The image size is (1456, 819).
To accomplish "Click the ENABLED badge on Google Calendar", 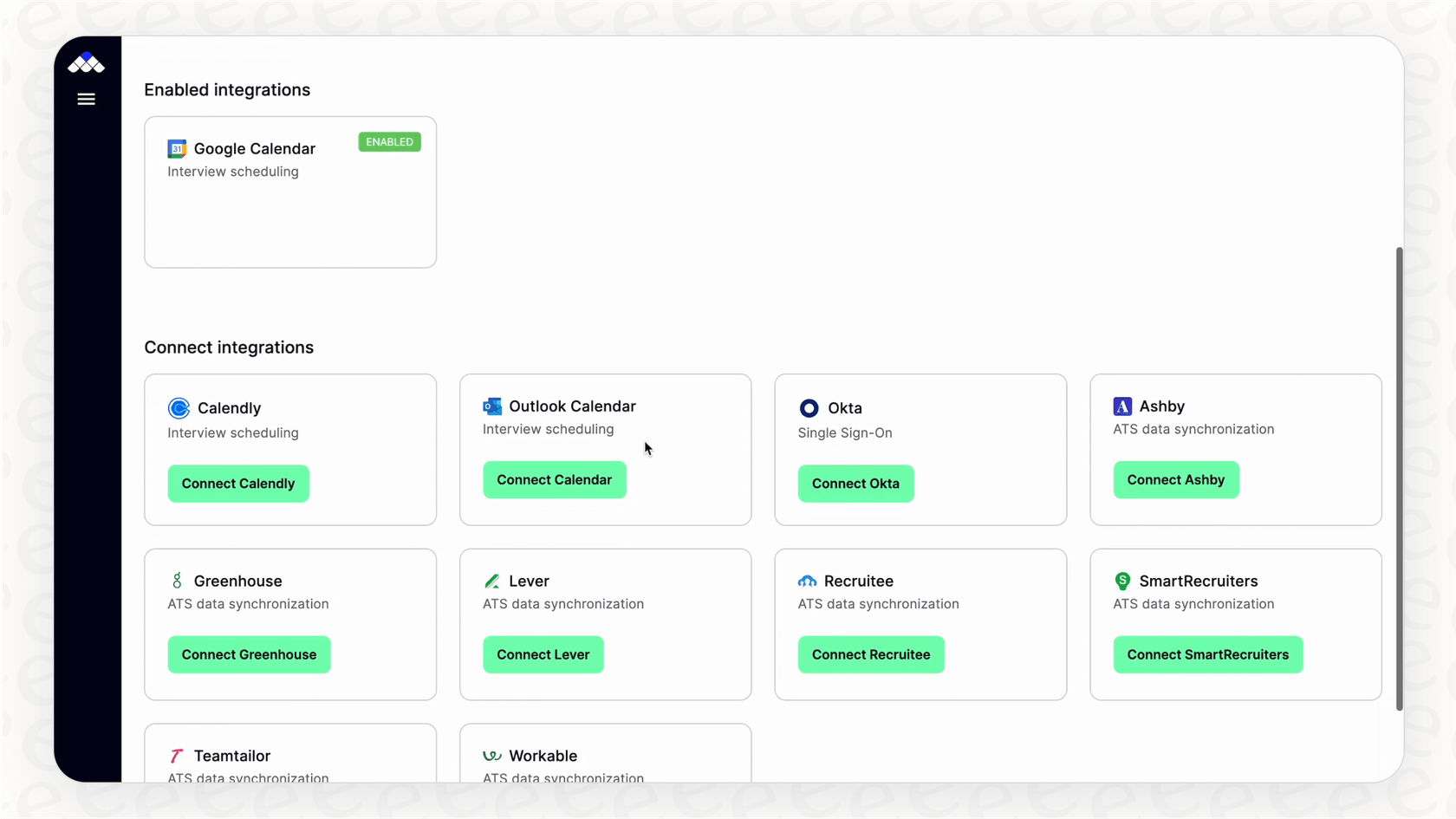I will pyautogui.click(x=389, y=141).
